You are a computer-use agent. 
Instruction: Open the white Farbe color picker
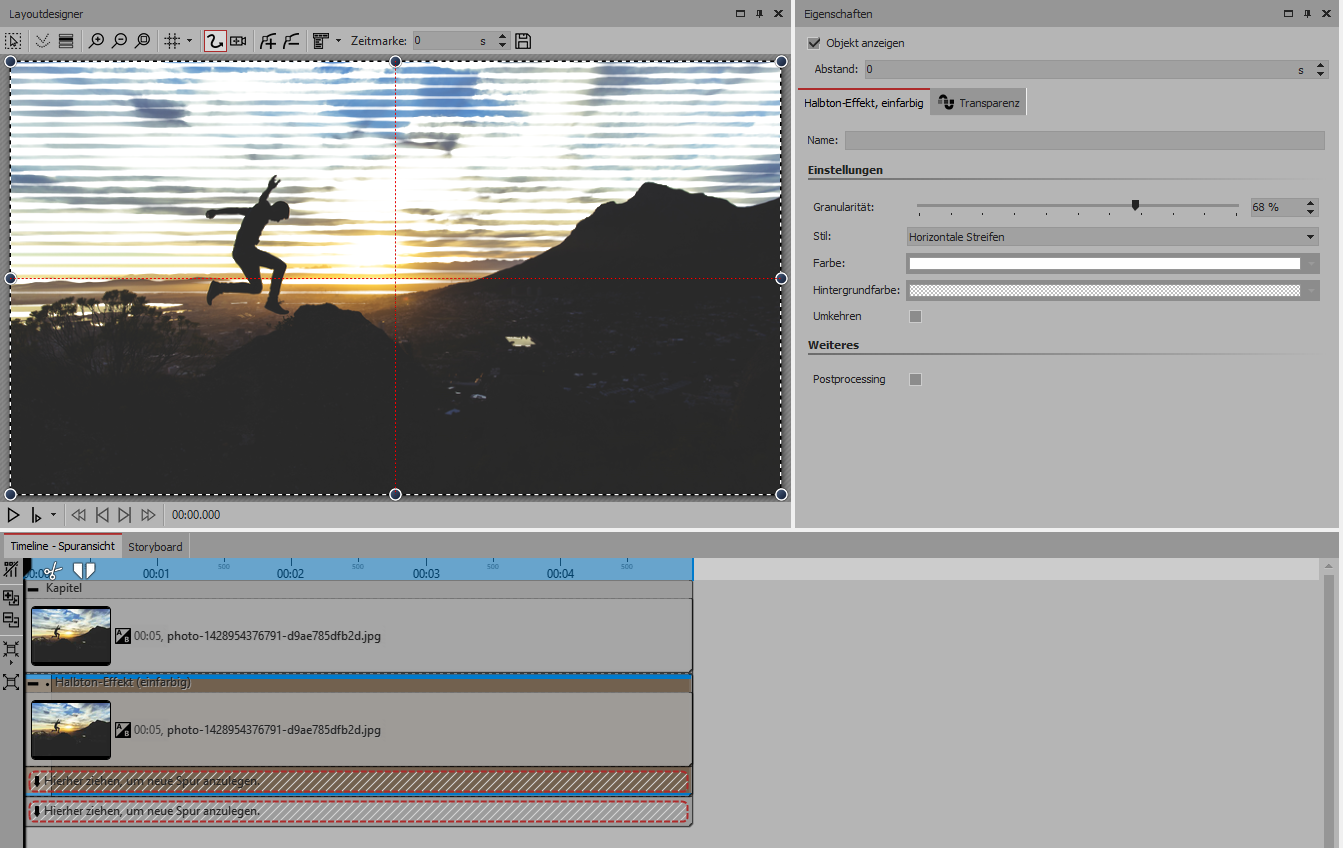click(x=1104, y=264)
